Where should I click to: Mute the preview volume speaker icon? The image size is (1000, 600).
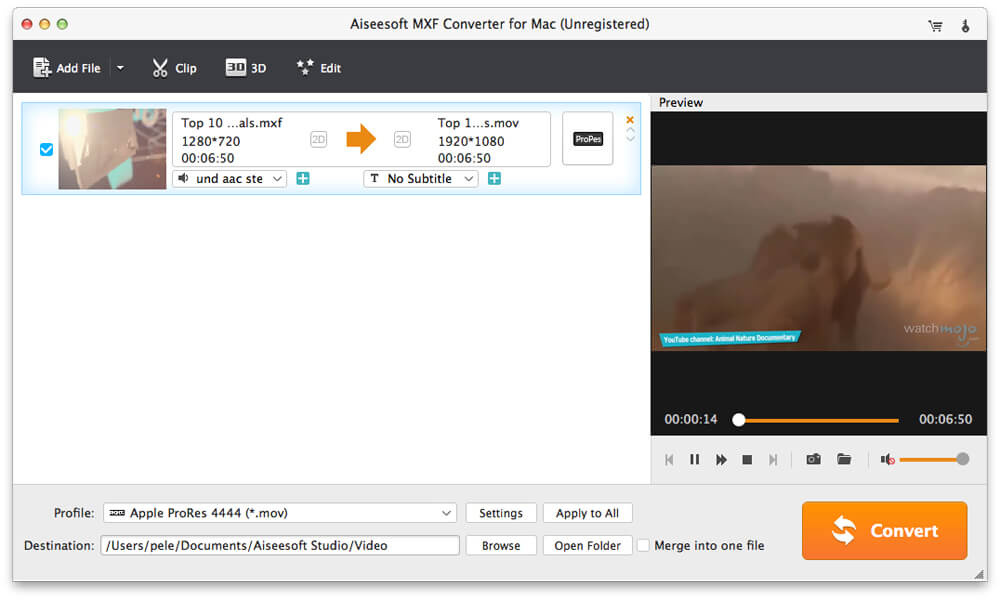(x=887, y=459)
